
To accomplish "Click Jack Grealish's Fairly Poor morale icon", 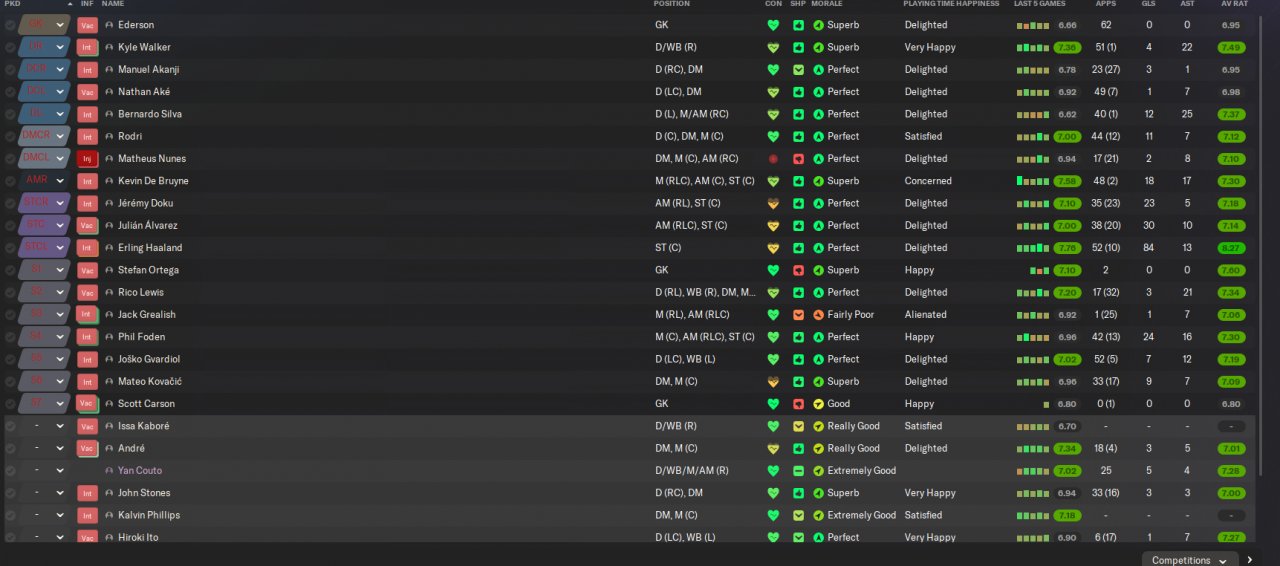I will click(818, 314).
